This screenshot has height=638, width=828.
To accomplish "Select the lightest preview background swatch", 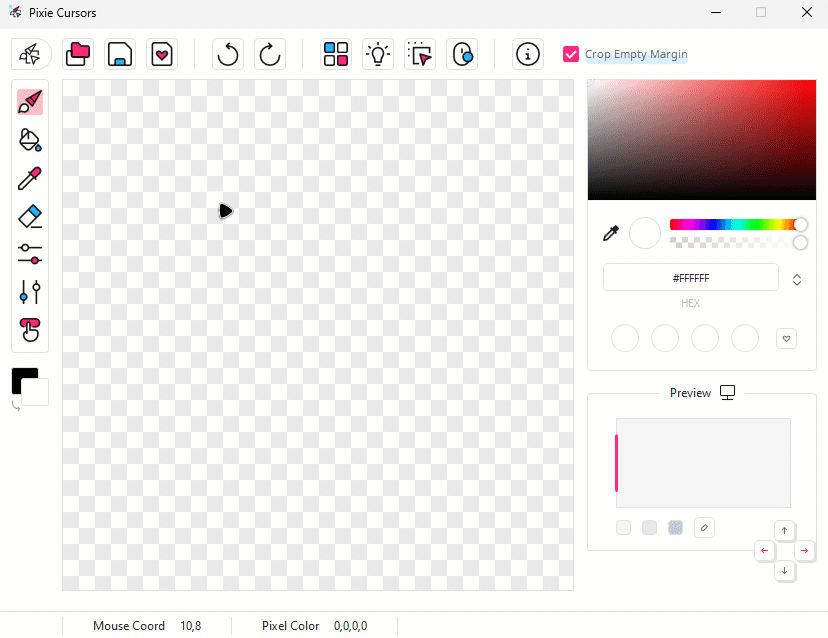I will click(624, 528).
